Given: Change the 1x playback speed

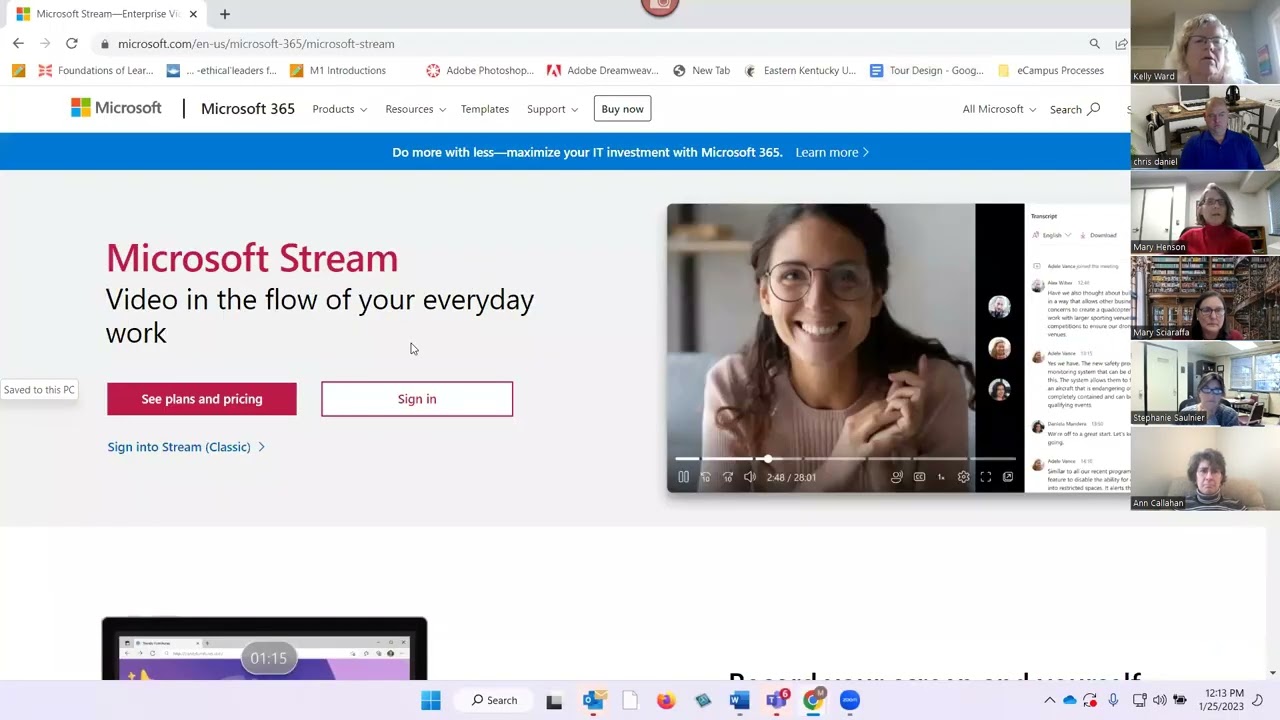Looking at the screenshot, I should pyautogui.click(x=941, y=477).
